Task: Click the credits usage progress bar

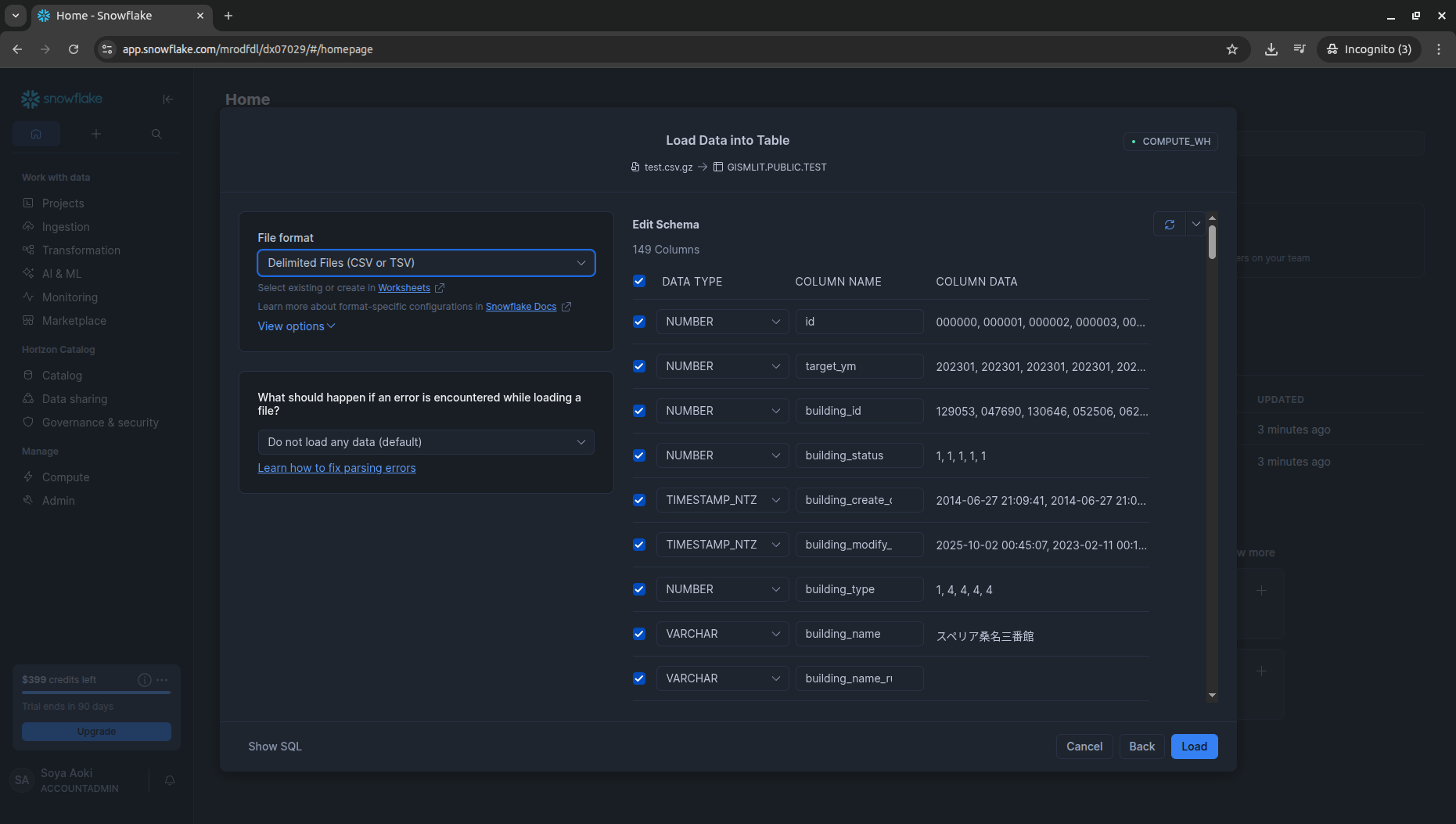Action: (x=96, y=693)
